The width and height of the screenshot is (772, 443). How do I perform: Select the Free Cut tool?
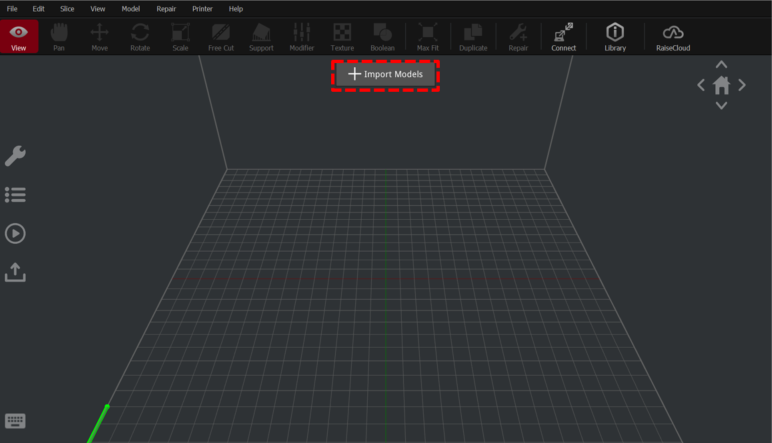pyautogui.click(x=220, y=36)
